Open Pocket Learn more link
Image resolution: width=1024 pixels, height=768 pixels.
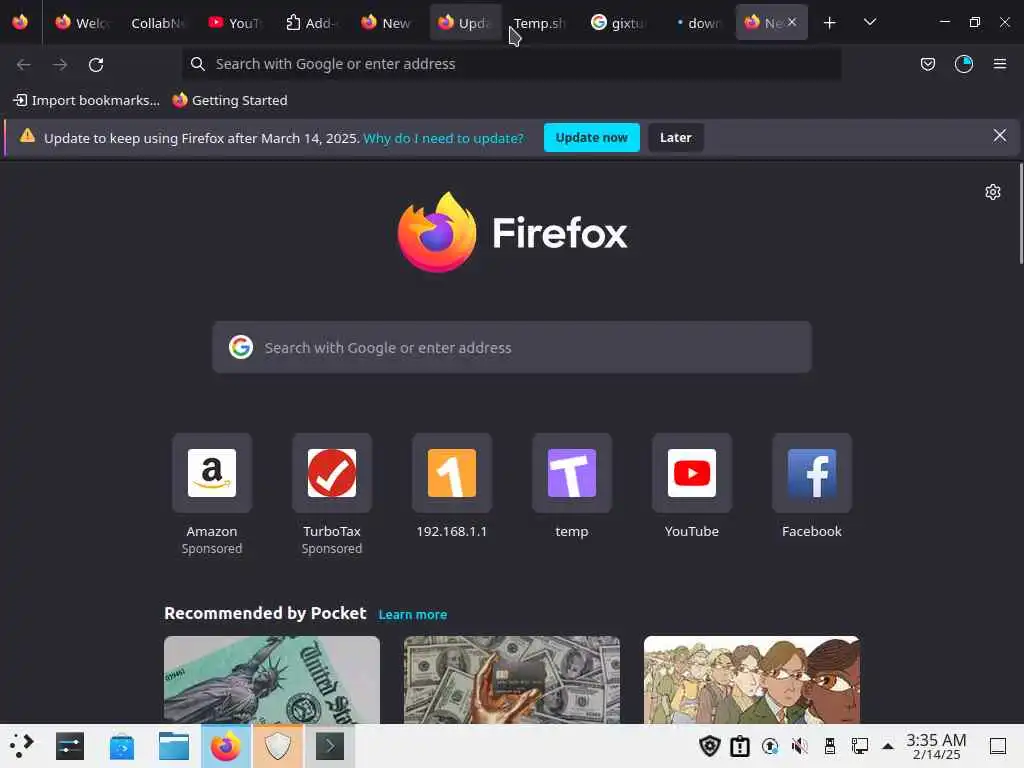pos(413,615)
